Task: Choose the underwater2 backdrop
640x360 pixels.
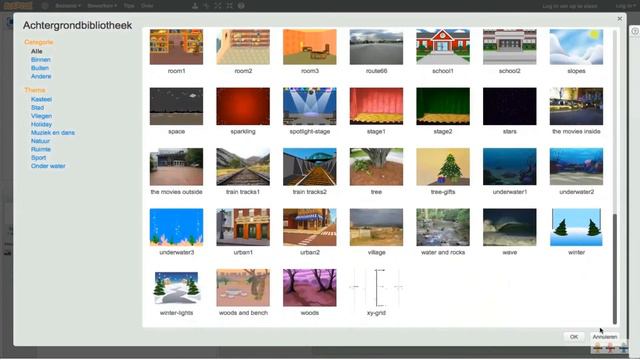Action: point(576,167)
